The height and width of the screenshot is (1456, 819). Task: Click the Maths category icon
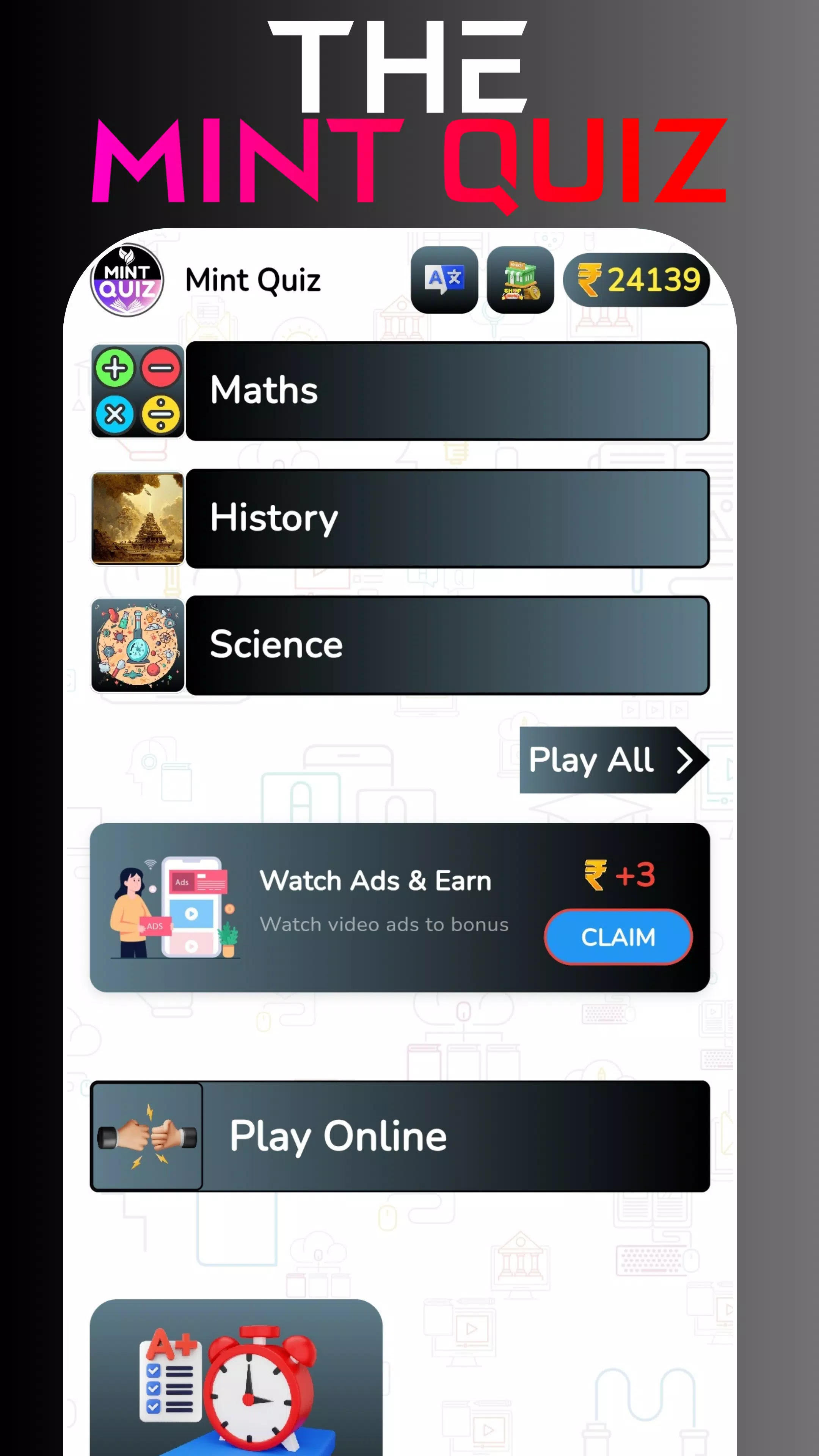138,391
